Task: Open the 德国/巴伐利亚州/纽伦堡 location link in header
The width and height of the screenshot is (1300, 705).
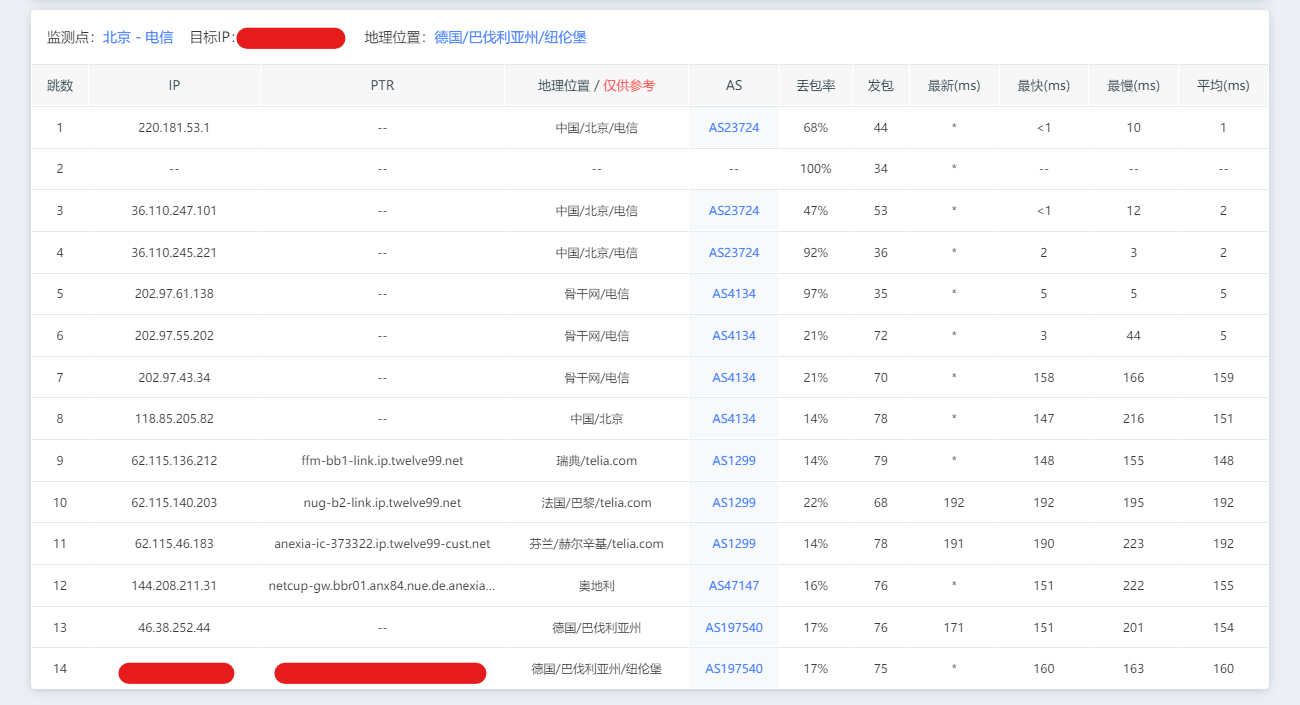Action: click(x=510, y=37)
